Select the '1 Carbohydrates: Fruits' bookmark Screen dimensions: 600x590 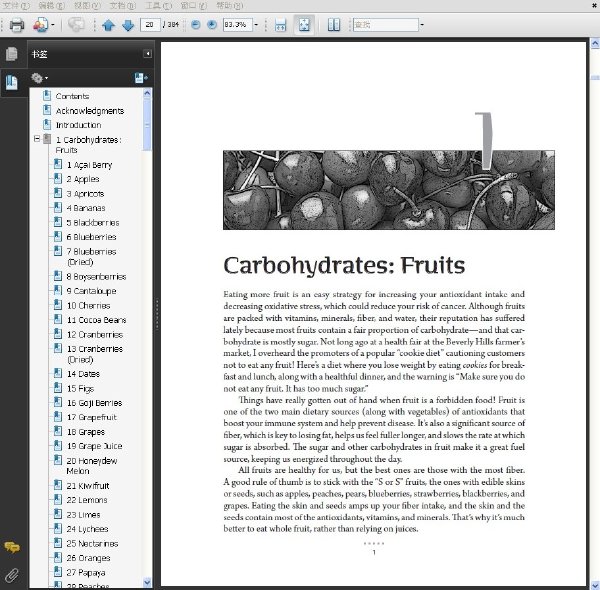pyautogui.click(x=88, y=145)
